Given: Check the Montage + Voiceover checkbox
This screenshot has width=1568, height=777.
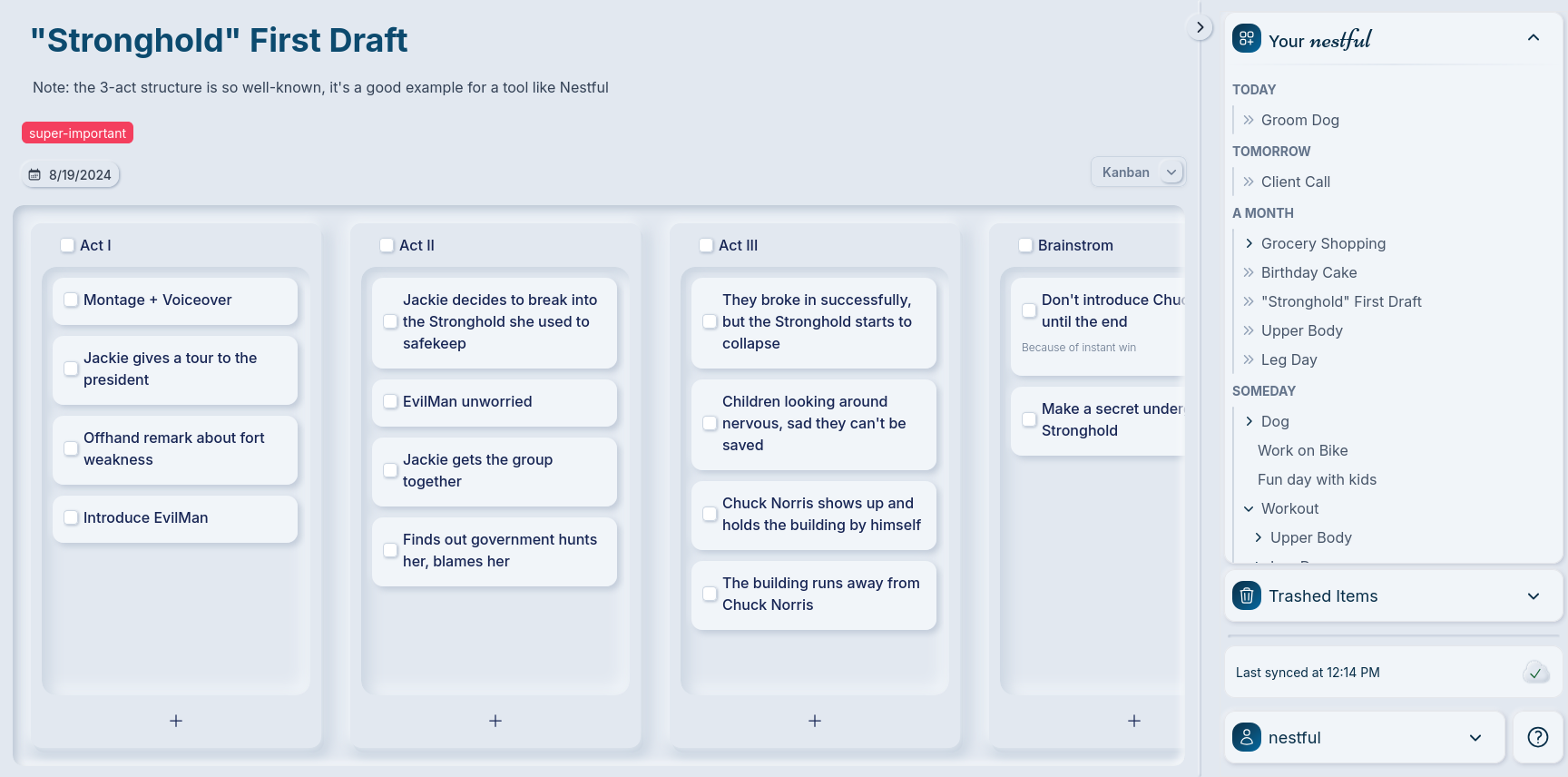Looking at the screenshot, I should (x=71, y=300).
